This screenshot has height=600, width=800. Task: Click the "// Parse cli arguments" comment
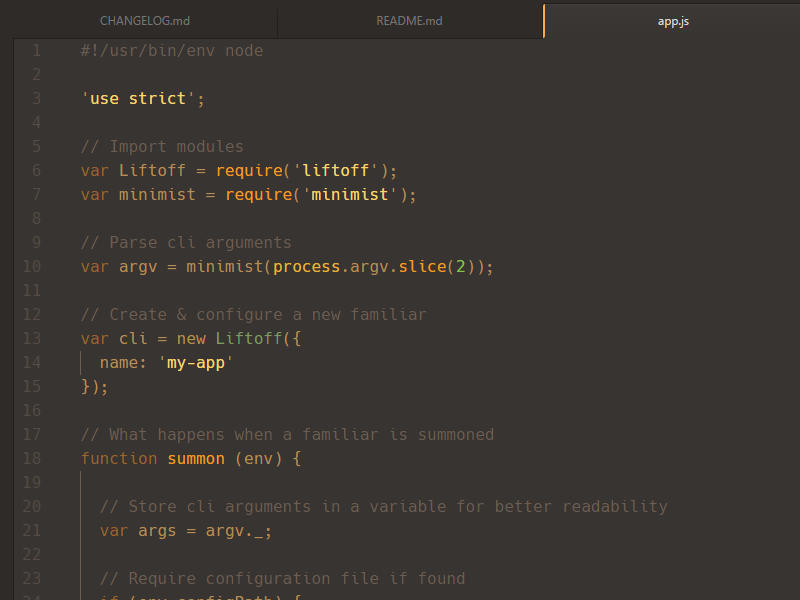coord(185,242)
